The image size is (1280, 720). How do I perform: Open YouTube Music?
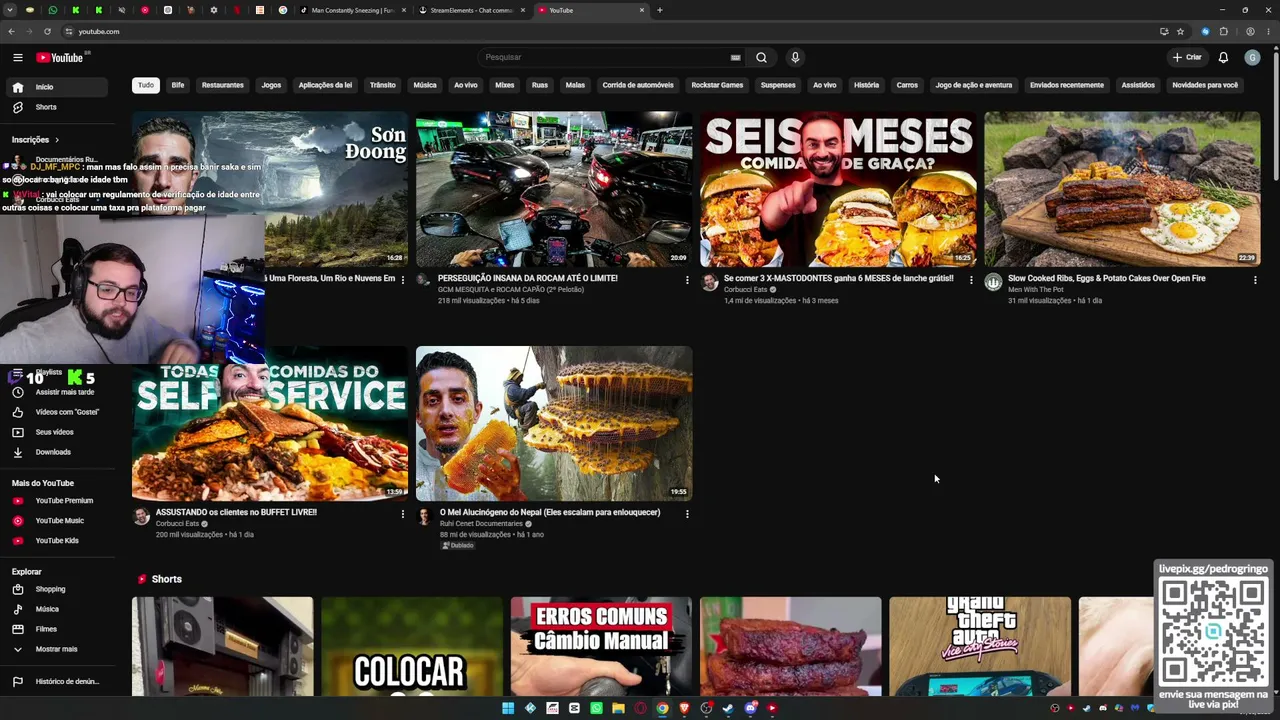(56, 521)
